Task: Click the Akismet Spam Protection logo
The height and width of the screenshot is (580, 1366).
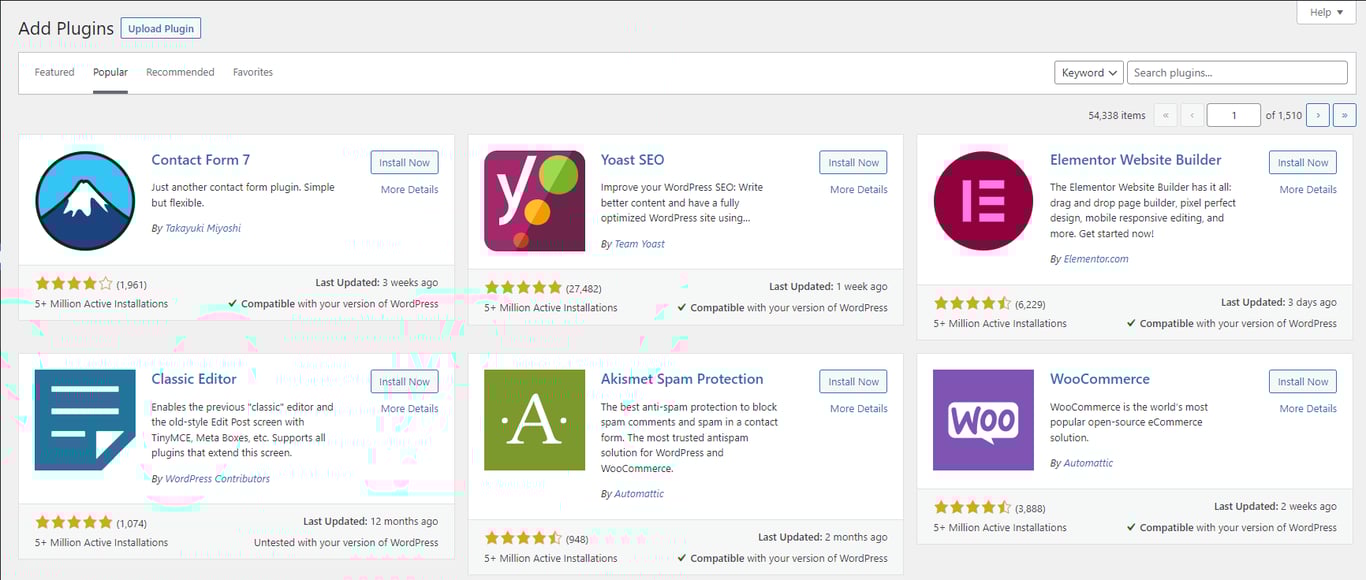Action: 534,420
